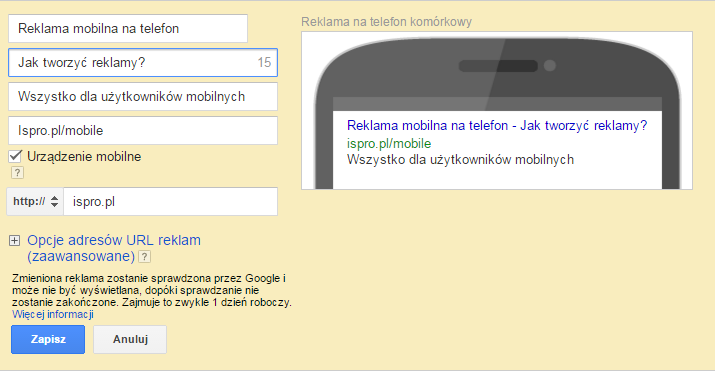
Task: Click plus icon beside Opcje adresów URL
Action: 15,241
